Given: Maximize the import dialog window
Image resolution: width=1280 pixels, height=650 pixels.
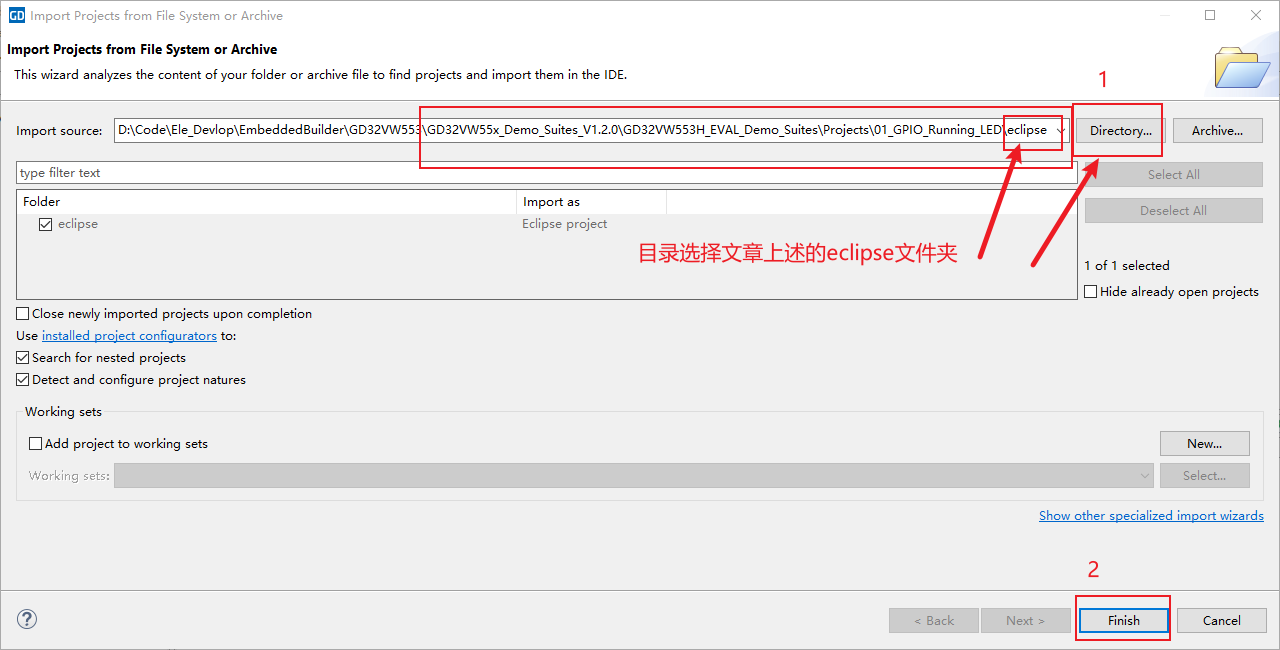Looking at the screenshot, I should click(x=1210, y=15).
